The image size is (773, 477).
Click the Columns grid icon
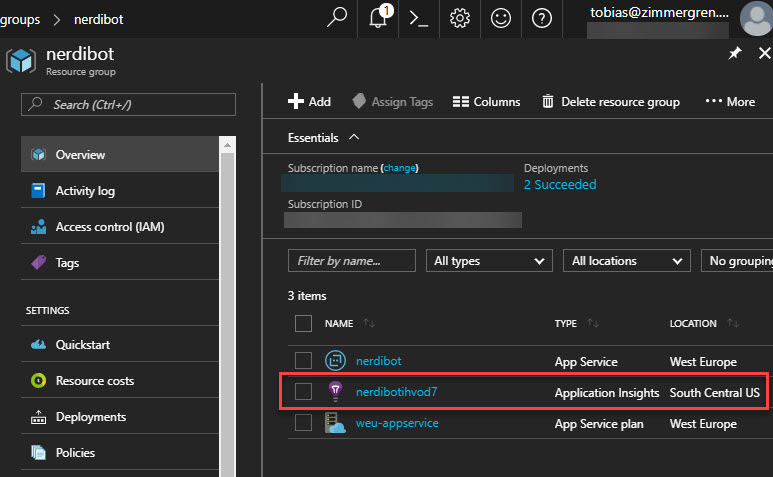[461, 102]
